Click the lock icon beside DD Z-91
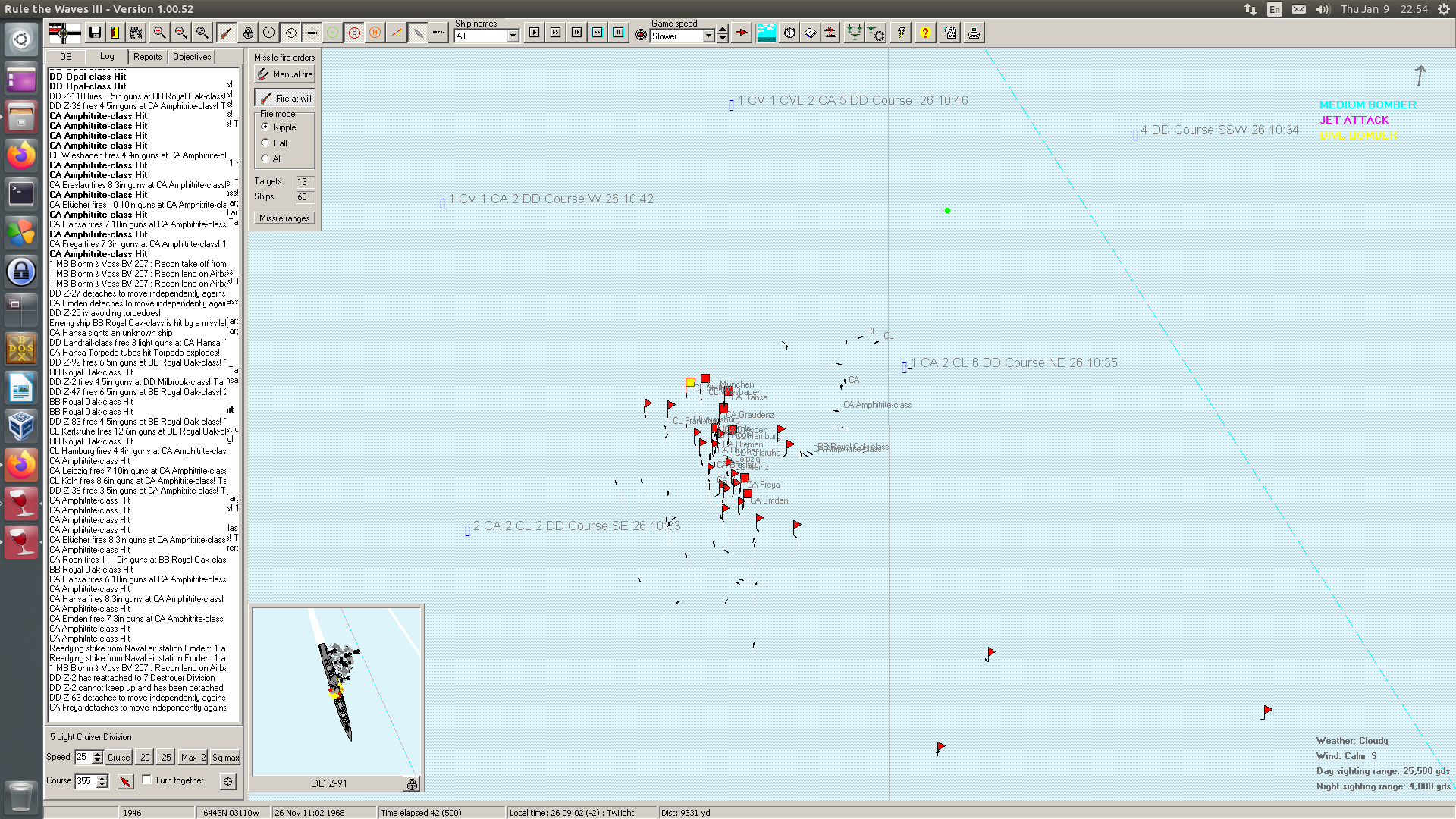Viewport: 1456px width, 819px height. [412, 784]
